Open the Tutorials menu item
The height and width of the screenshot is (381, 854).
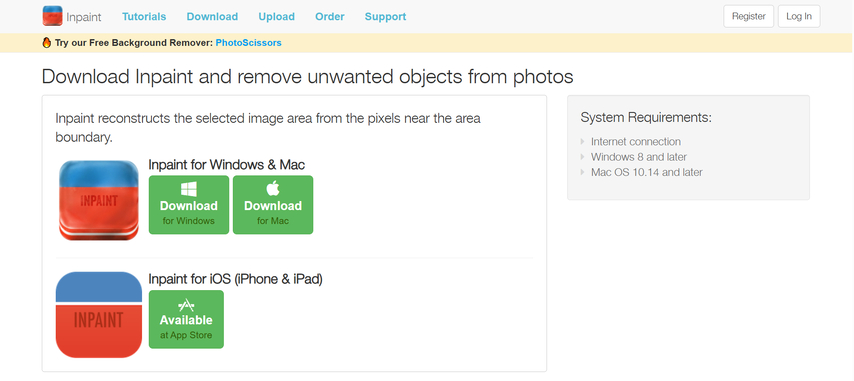coord(144,16)
